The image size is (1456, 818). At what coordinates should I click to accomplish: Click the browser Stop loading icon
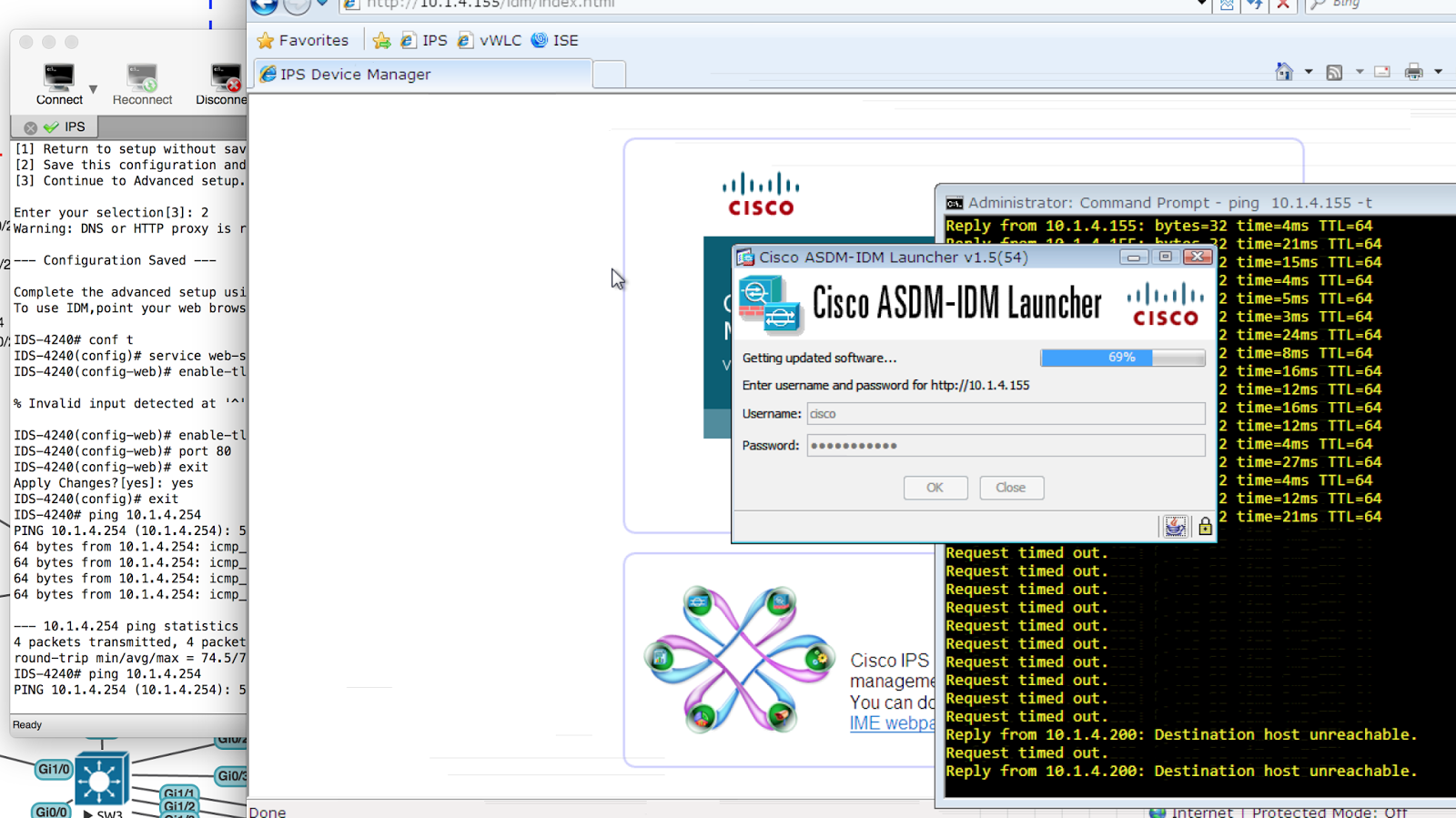(1283, 5)
